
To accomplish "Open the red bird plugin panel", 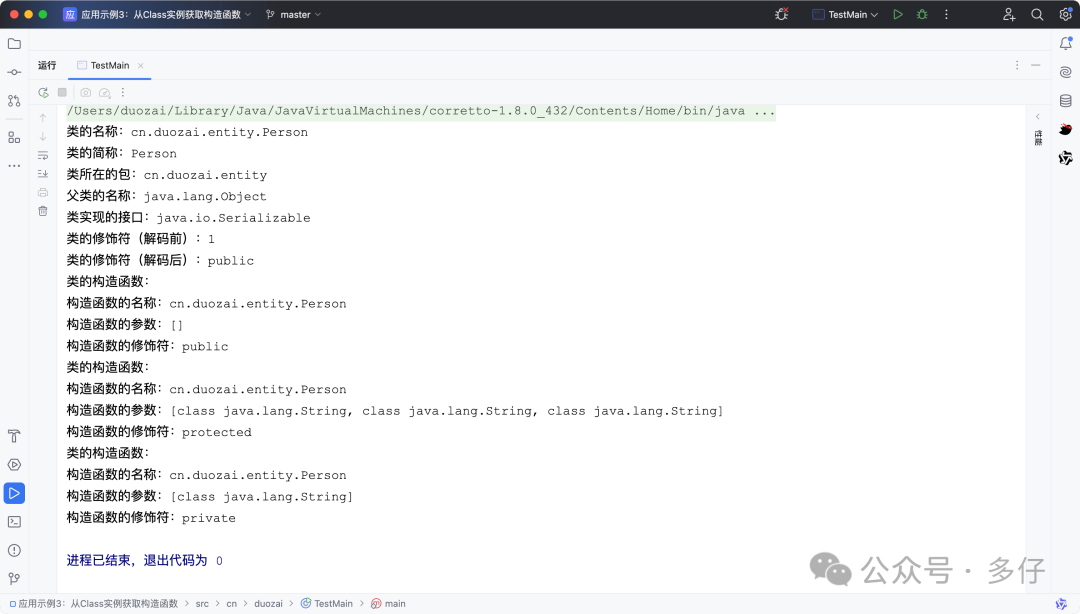I will 1066,129.
